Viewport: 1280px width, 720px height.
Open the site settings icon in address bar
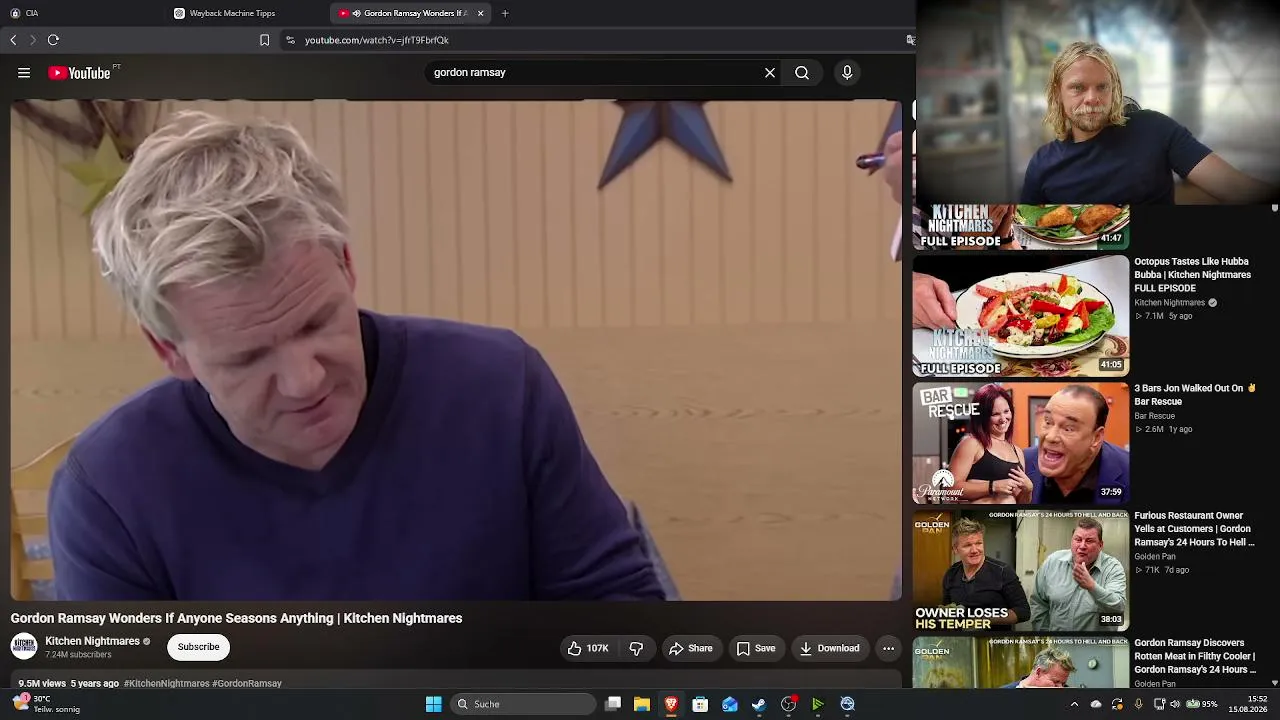290,40
